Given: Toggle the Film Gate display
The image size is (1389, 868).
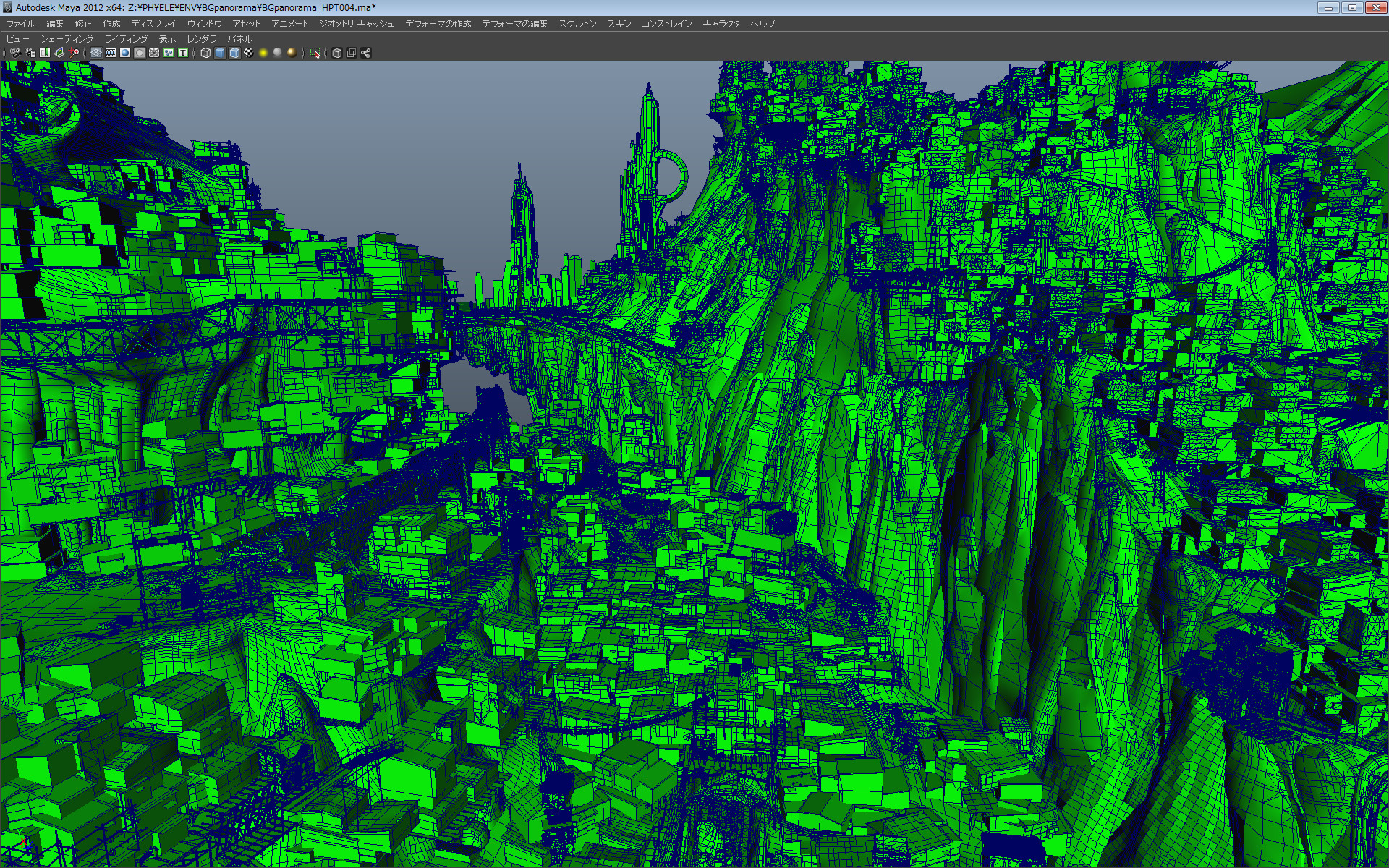Looking at the screenshot, I should click(x=111, y=53).
